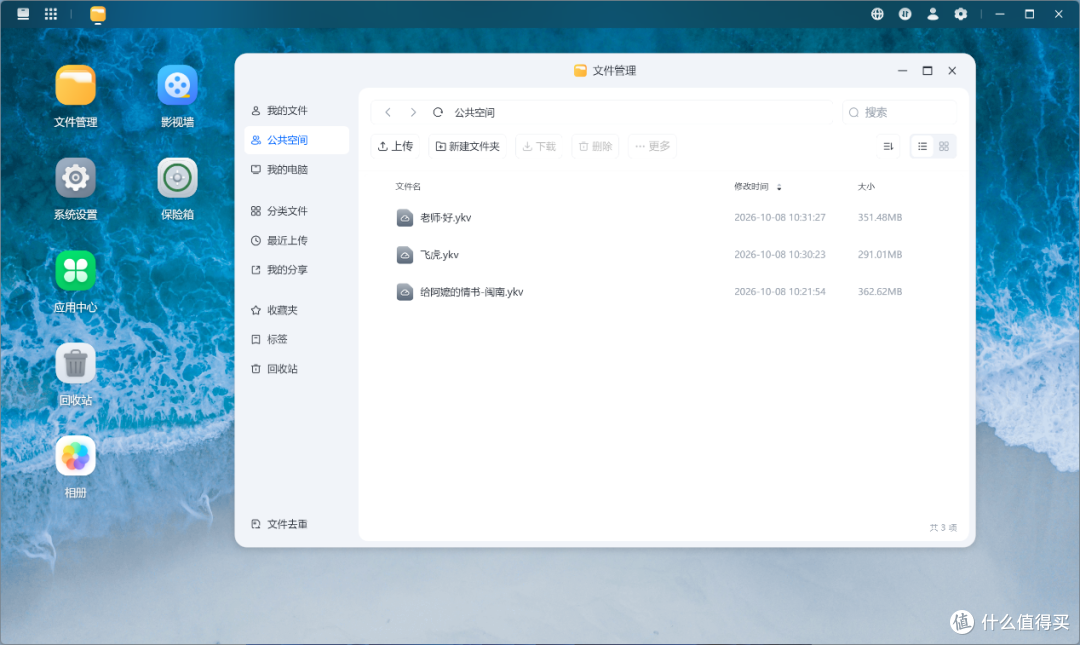This screenshot has height=645, width=1080.
Task: Go back with the left arrow
Action: (388, 112)
